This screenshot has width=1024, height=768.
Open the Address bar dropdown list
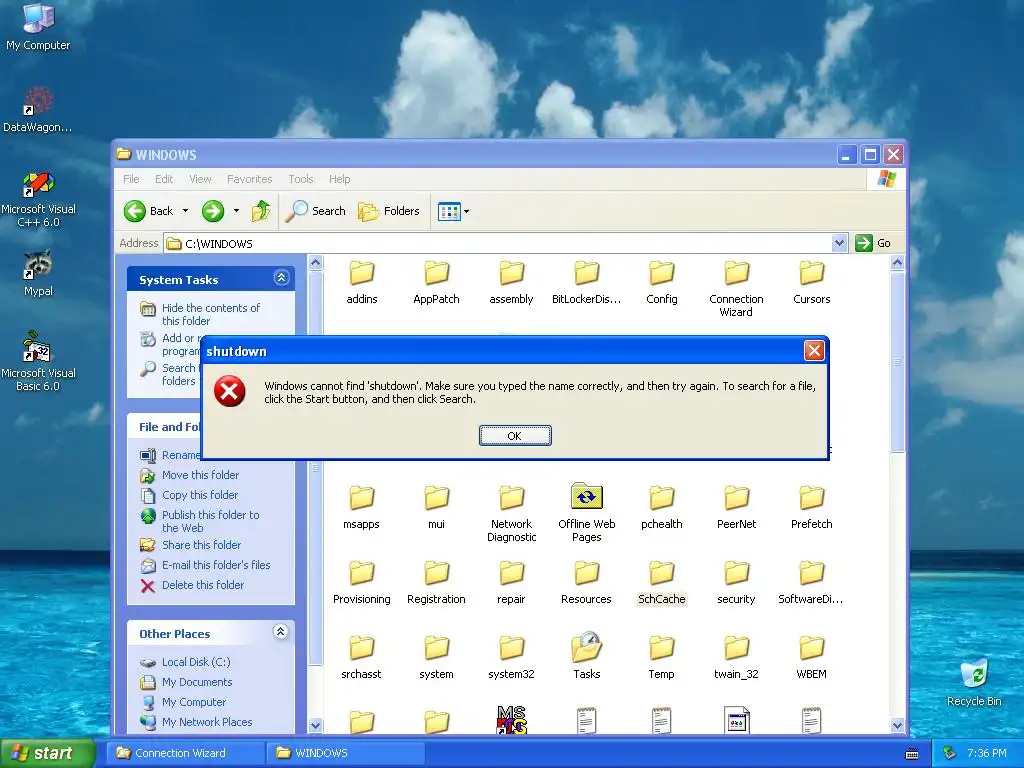[840, 243]
